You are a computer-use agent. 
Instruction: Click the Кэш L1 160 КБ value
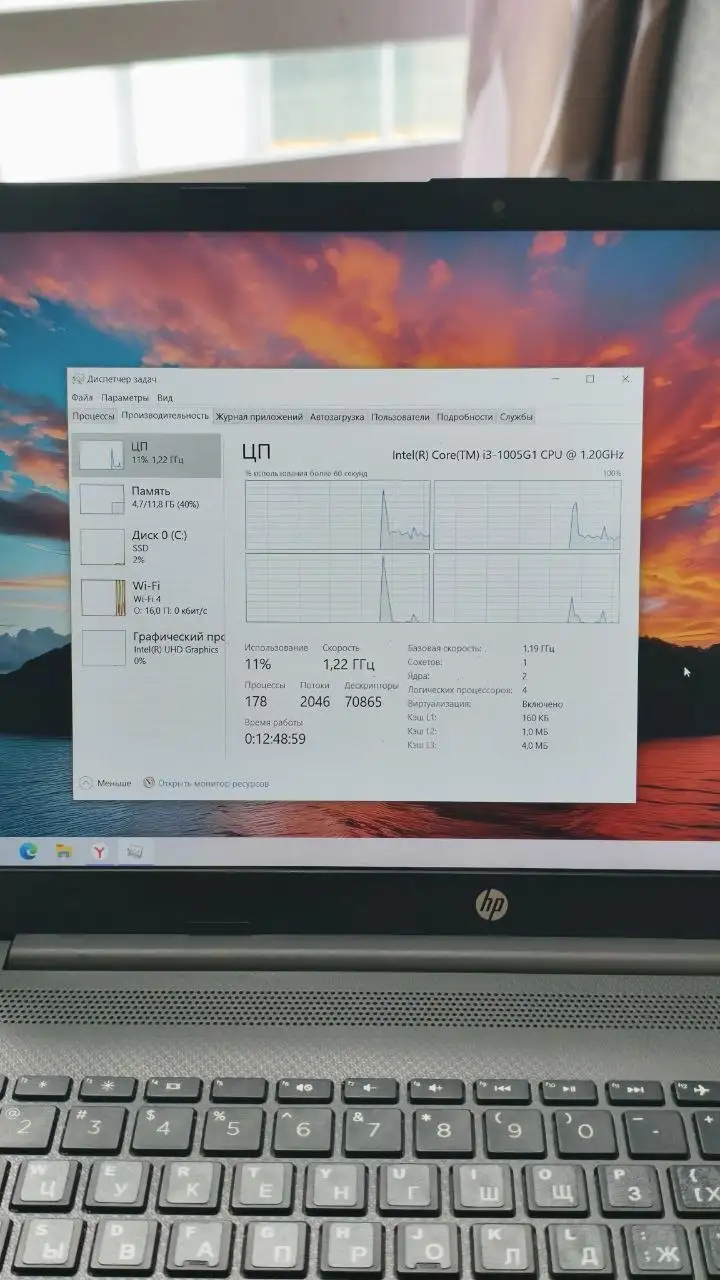pyautogui.click(x=535, y=718)
